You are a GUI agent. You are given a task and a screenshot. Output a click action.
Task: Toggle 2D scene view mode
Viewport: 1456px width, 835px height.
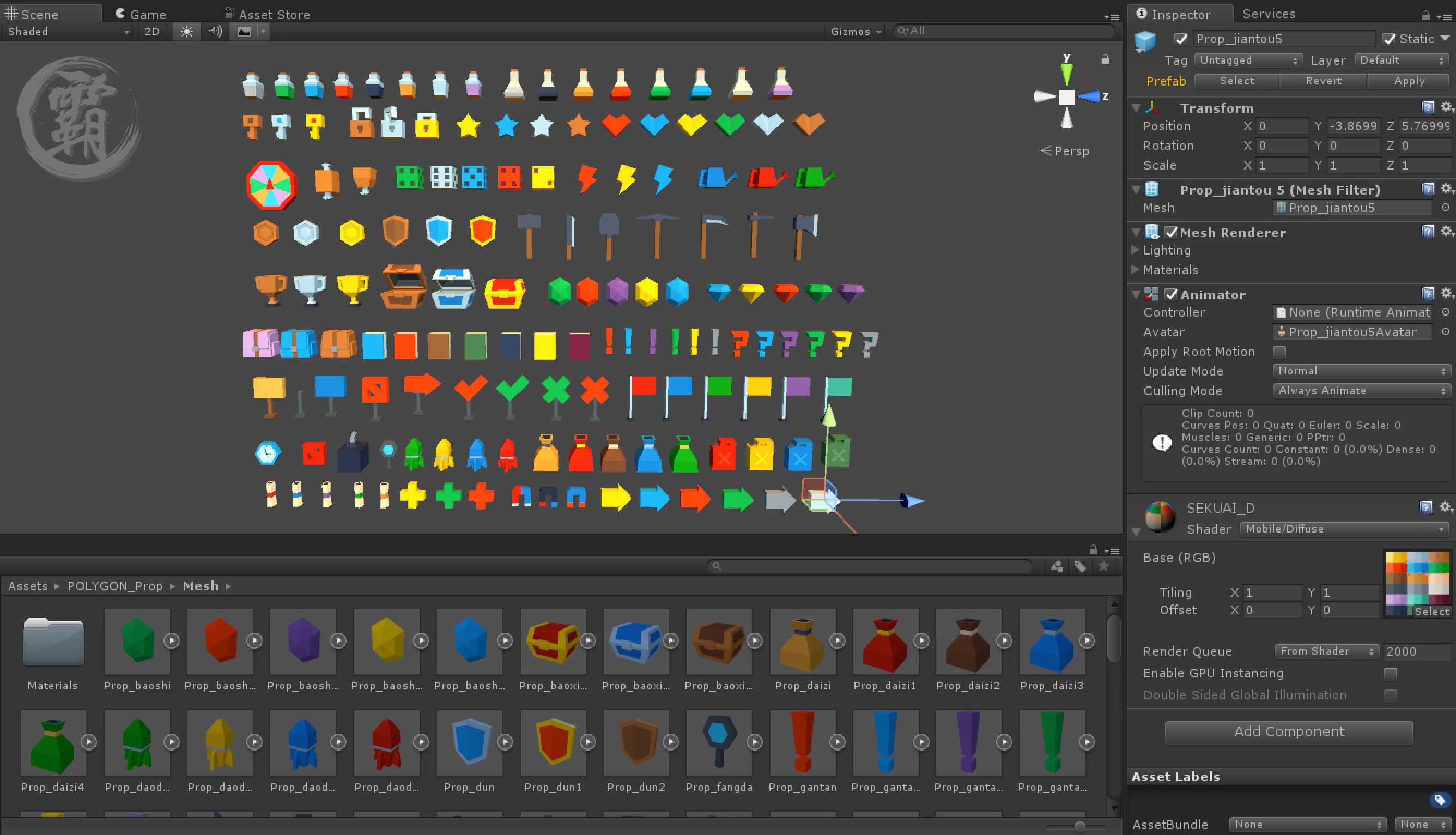152,32
